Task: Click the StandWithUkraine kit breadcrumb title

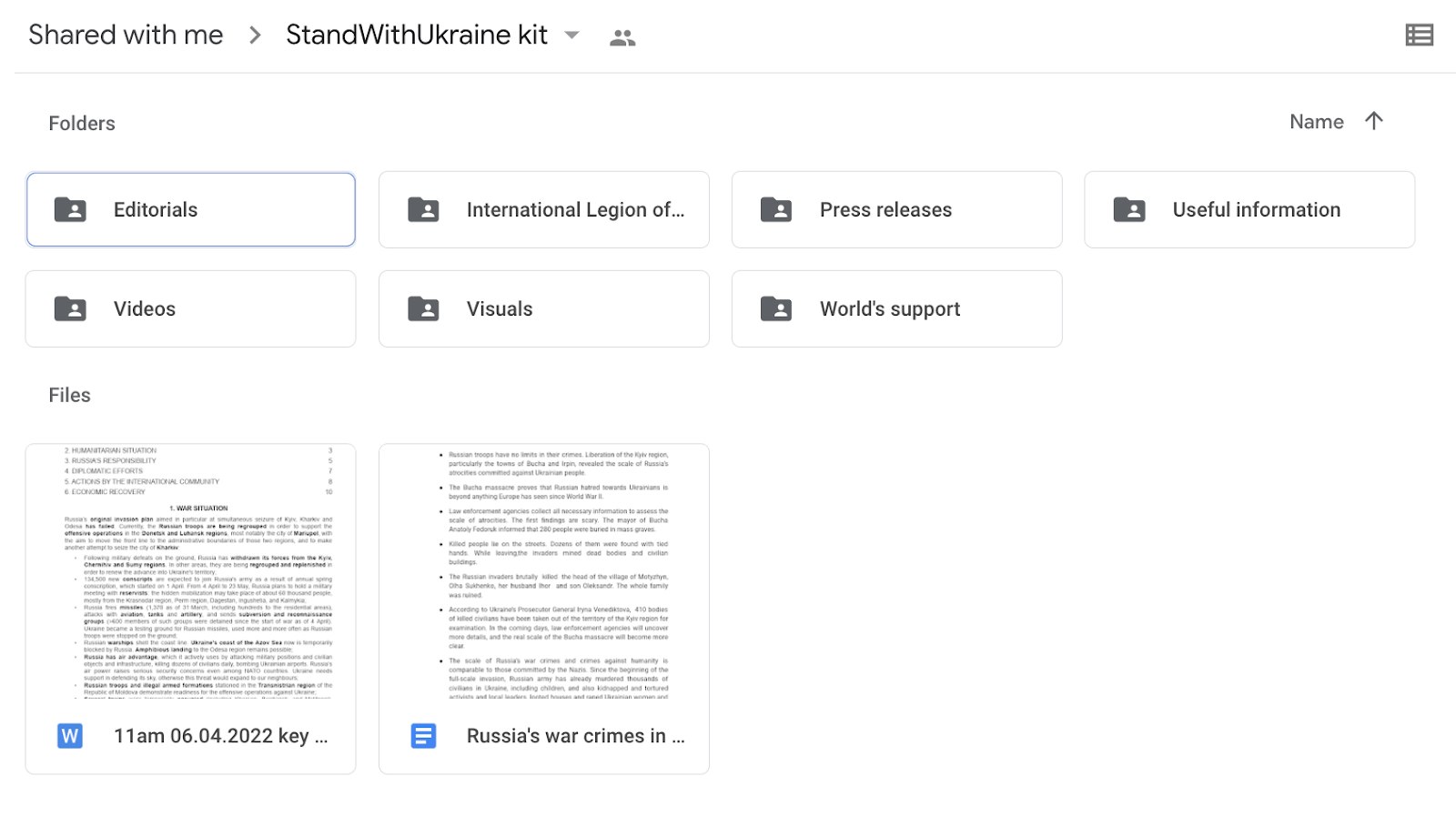Action: pos(416,35)
